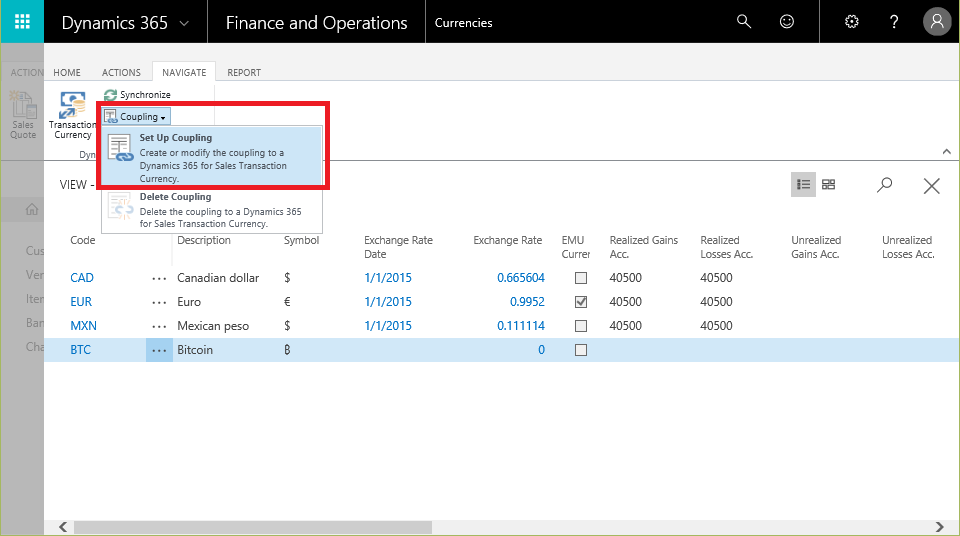Choose Set Up Coupling menu entry

(x=212, y=157)
